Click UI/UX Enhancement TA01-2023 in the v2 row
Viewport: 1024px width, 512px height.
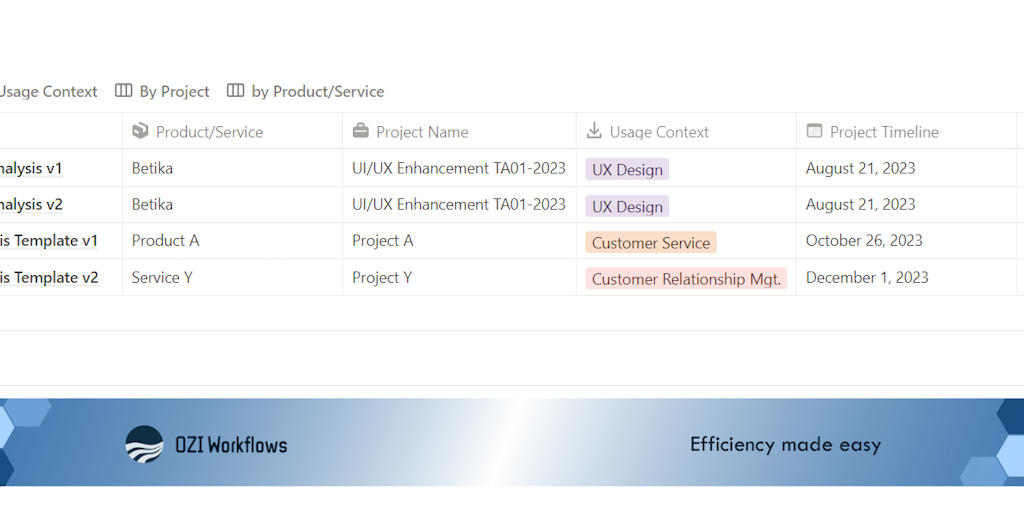tap(458, 205)
